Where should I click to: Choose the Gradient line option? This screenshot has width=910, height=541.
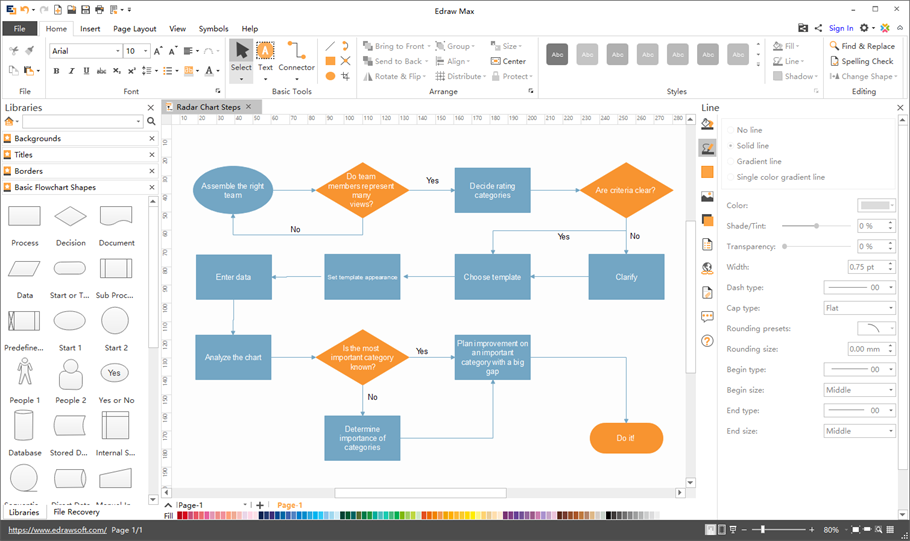759,161
